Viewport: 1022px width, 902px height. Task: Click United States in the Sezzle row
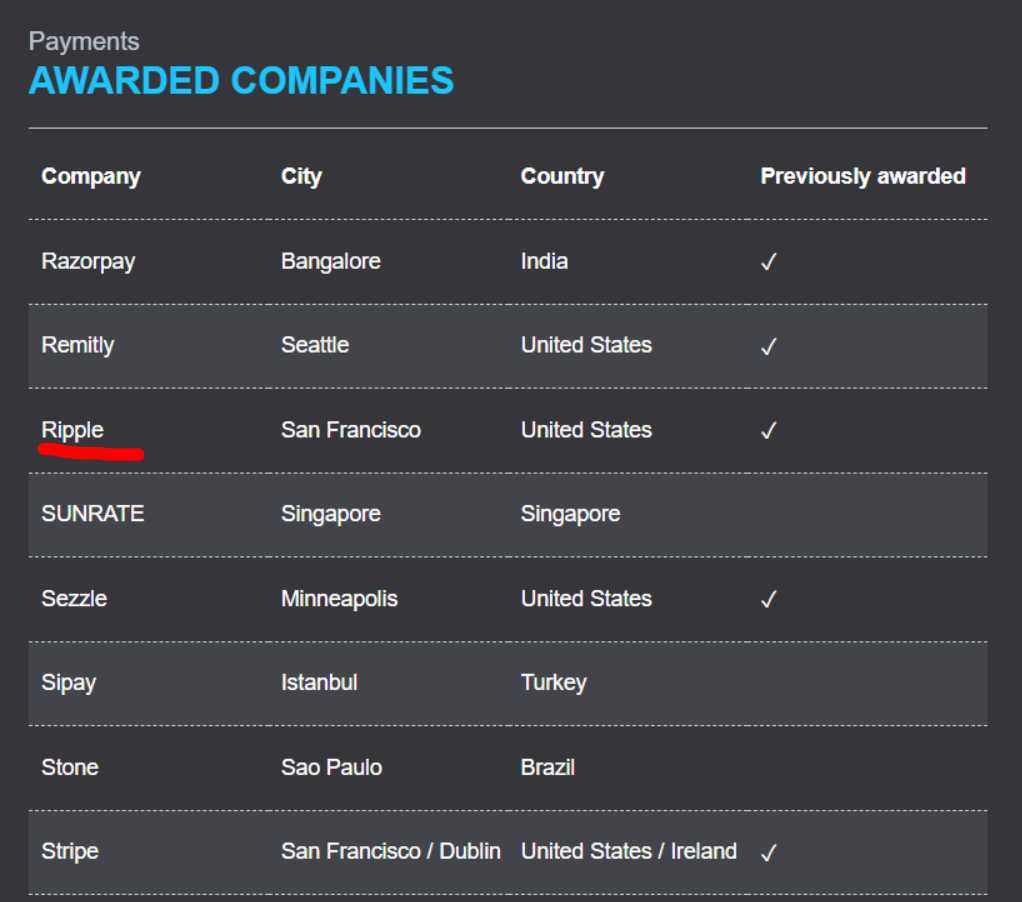[x=586, y=598]
